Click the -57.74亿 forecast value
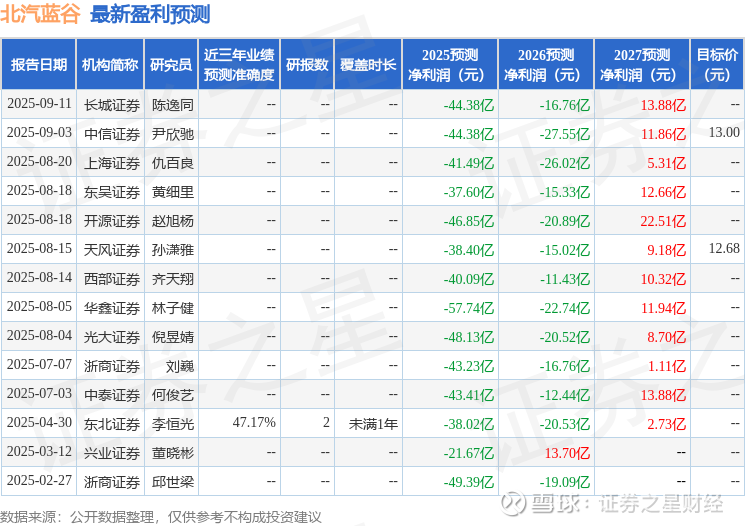The image size is (745, 526). tap(468, 308)
